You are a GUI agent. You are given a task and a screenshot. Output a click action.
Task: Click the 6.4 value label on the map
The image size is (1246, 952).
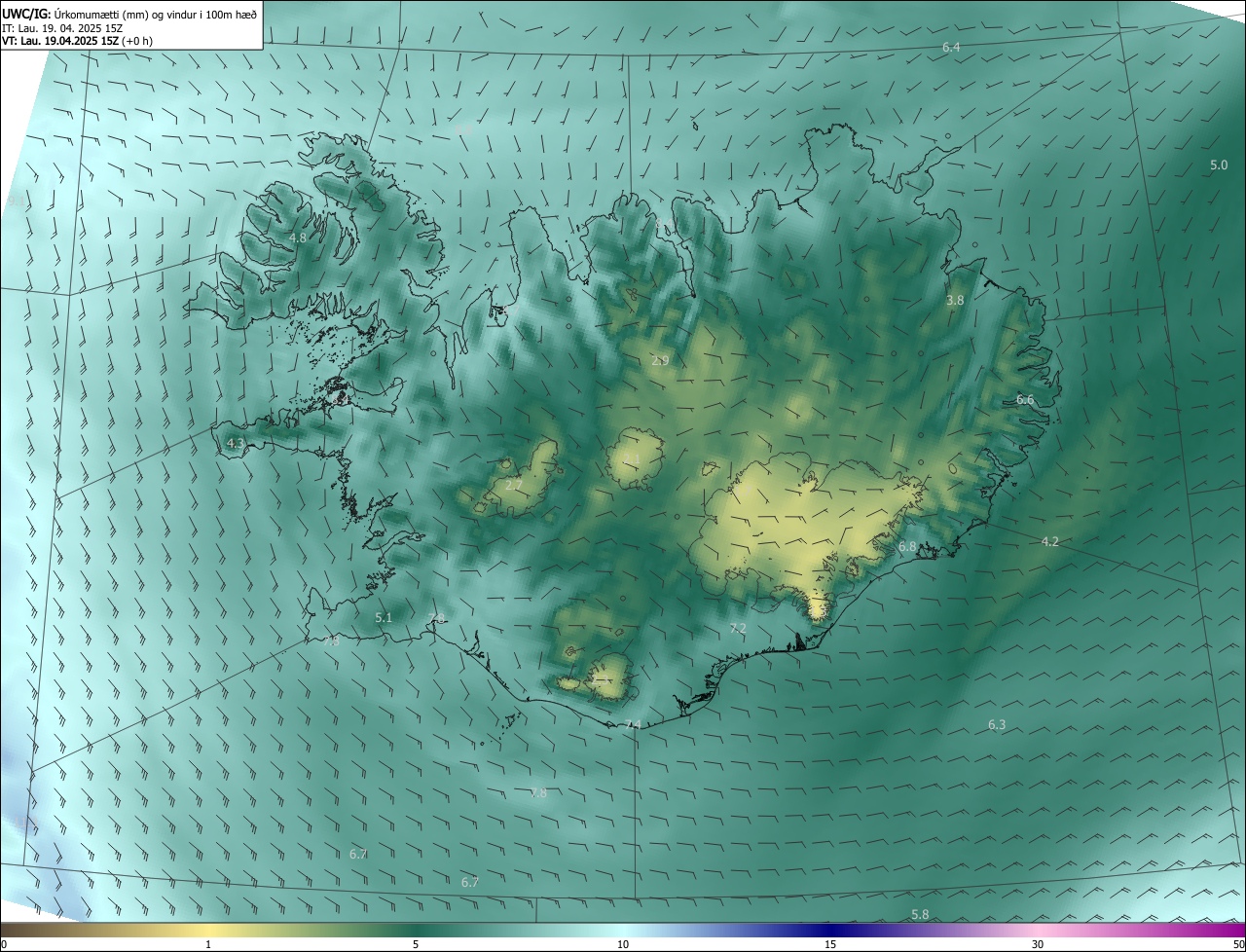(x=951, y=48)
